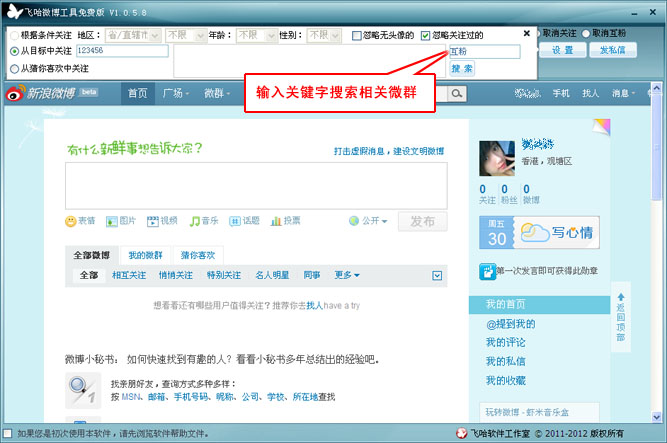The image size is (667, 443).
Task: Expand the 消息 menu
Action: 623,93
